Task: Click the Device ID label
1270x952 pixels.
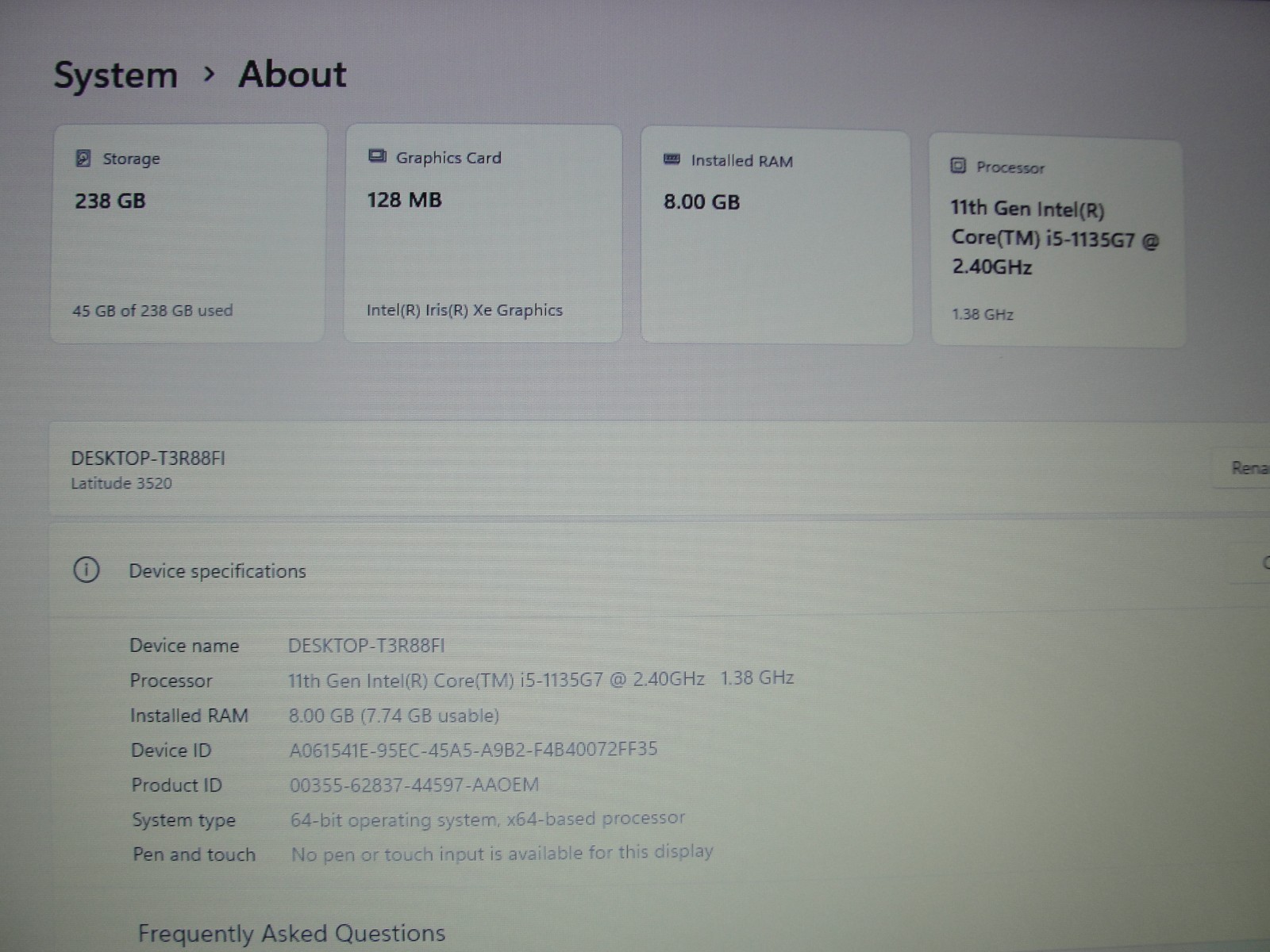Action: point(171,750)
